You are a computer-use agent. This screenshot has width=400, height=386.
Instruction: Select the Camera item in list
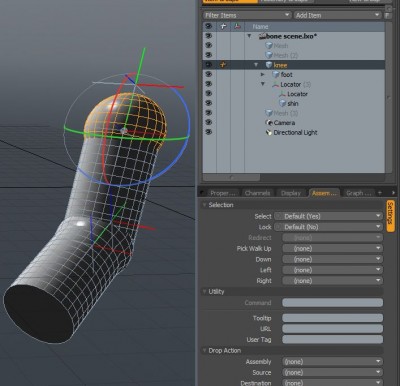click(284, 123)
